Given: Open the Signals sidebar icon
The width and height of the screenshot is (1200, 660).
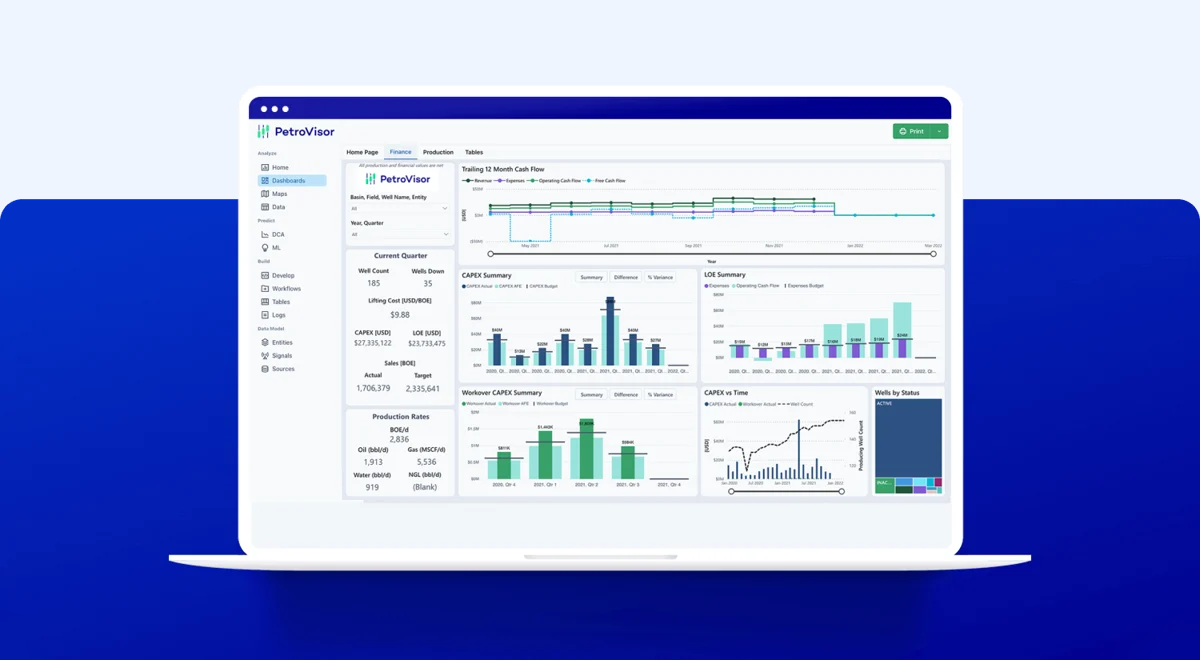Looking at the screenshot, I should [265, 355].
